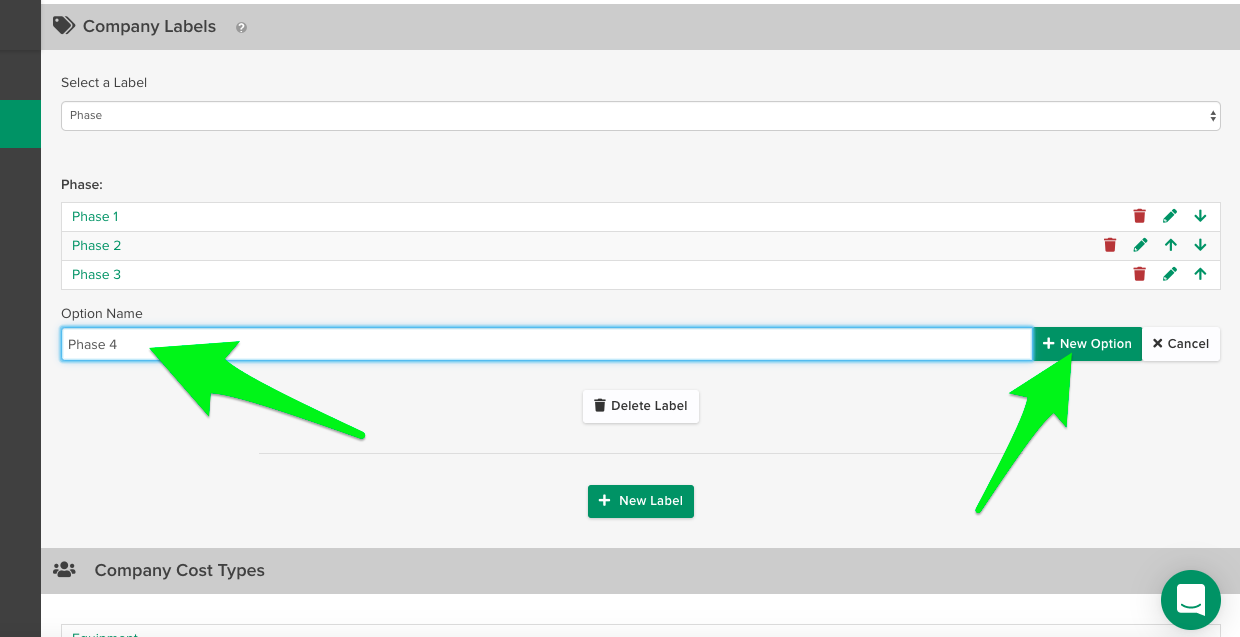Image resolution: width=1240 pixels, height=637 pixels.
Task: Delete the Phase 2 option
Action: tap(1109, 245)
